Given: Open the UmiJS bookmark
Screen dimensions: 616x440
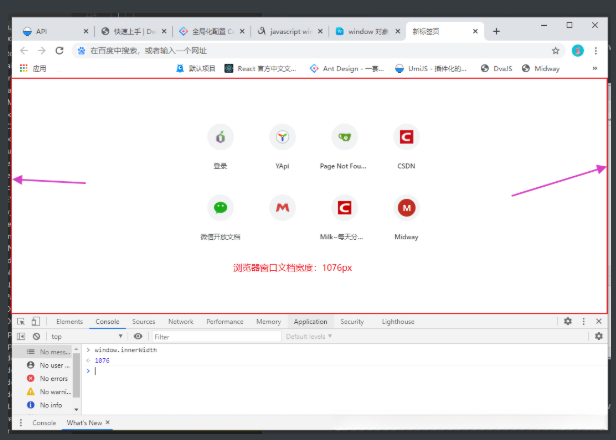Looking at the screenshot, I should (431, 68).
